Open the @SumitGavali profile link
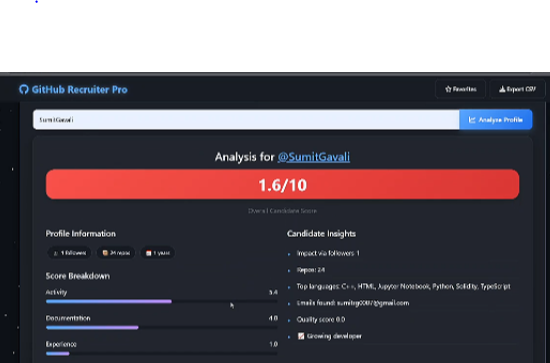 314,157
